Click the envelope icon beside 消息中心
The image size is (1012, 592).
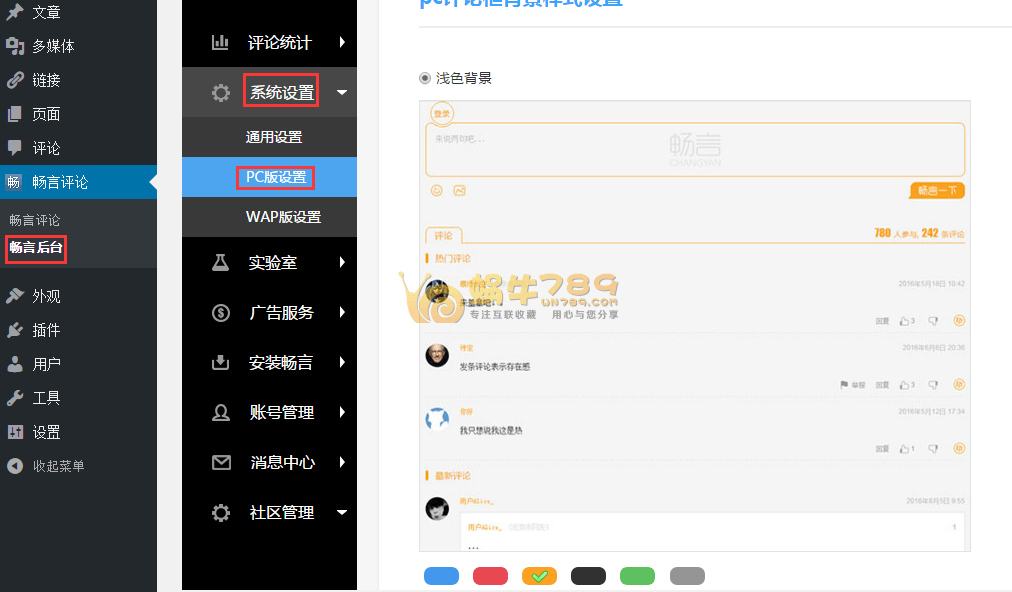(220, 463)
